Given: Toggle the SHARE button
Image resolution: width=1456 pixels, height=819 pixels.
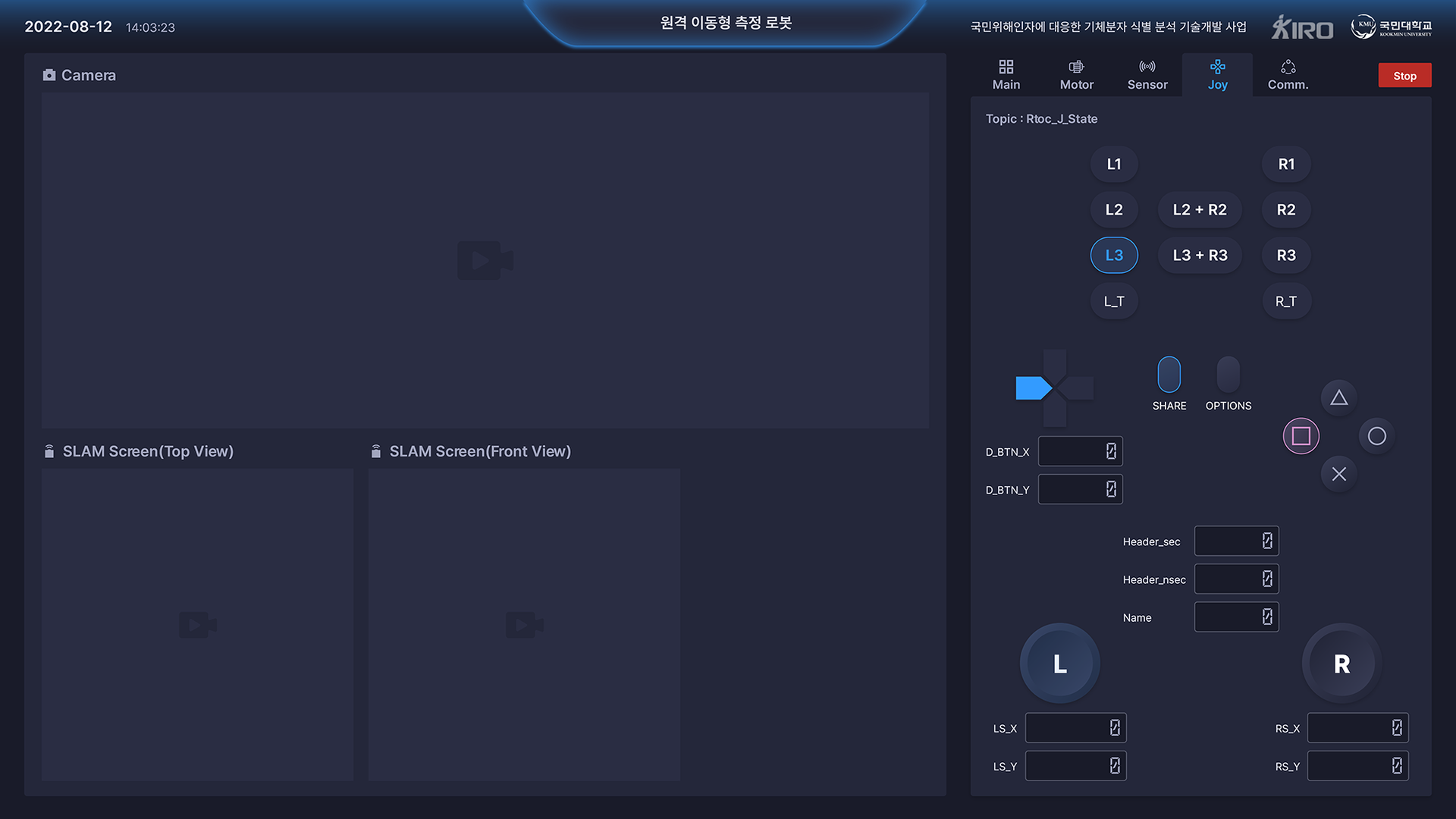Looking at the screenshot, I should tap(1169, 375).
